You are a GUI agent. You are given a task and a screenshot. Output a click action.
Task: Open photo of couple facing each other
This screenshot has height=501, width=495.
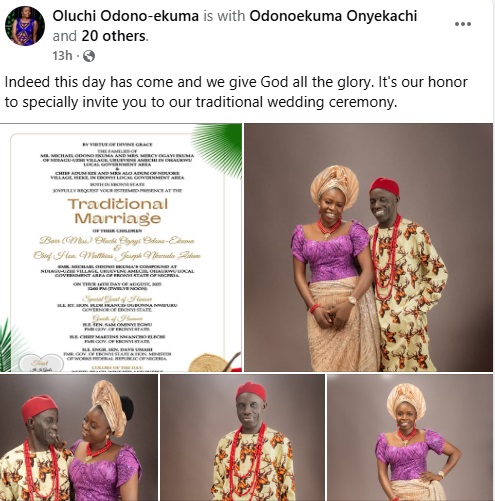79,437
